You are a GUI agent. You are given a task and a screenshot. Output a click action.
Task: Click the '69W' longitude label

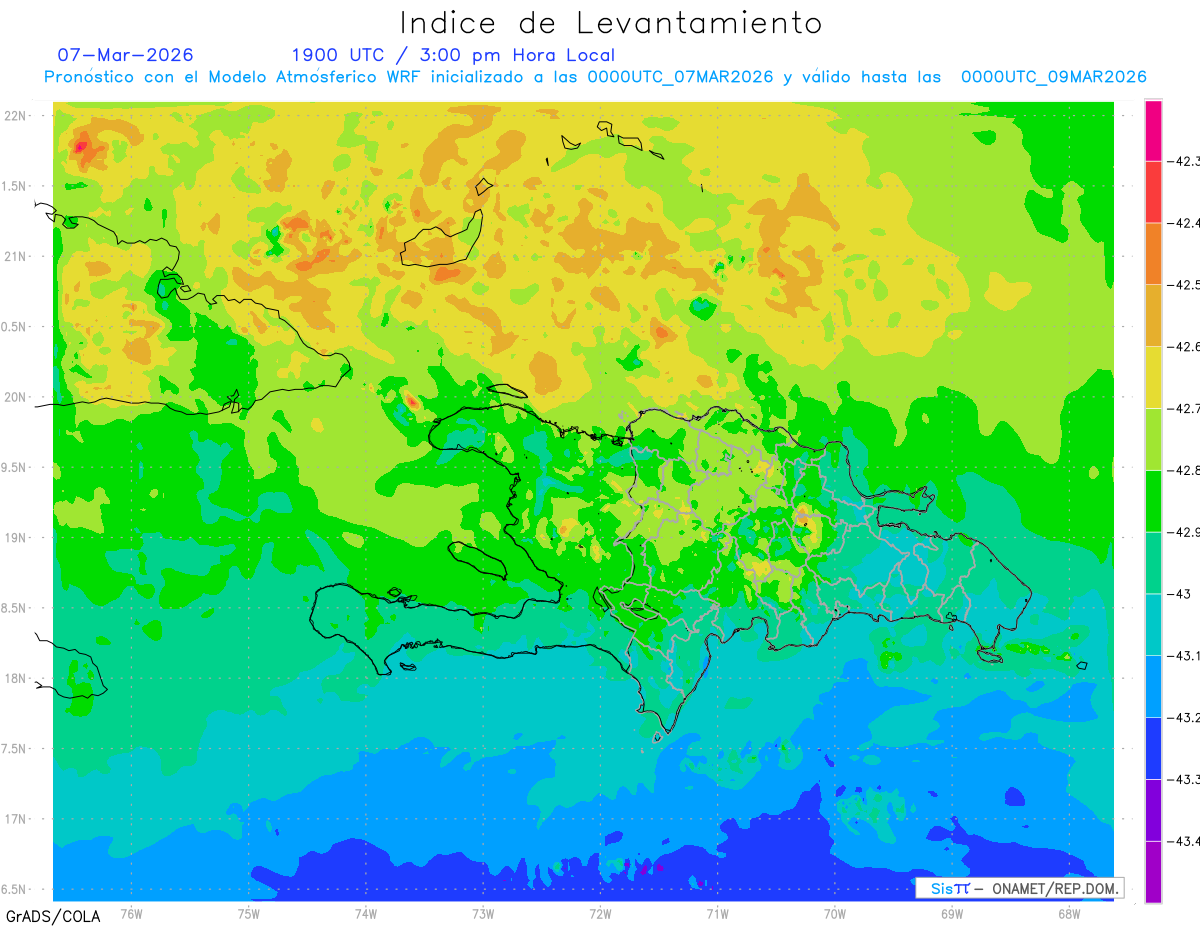952,913
